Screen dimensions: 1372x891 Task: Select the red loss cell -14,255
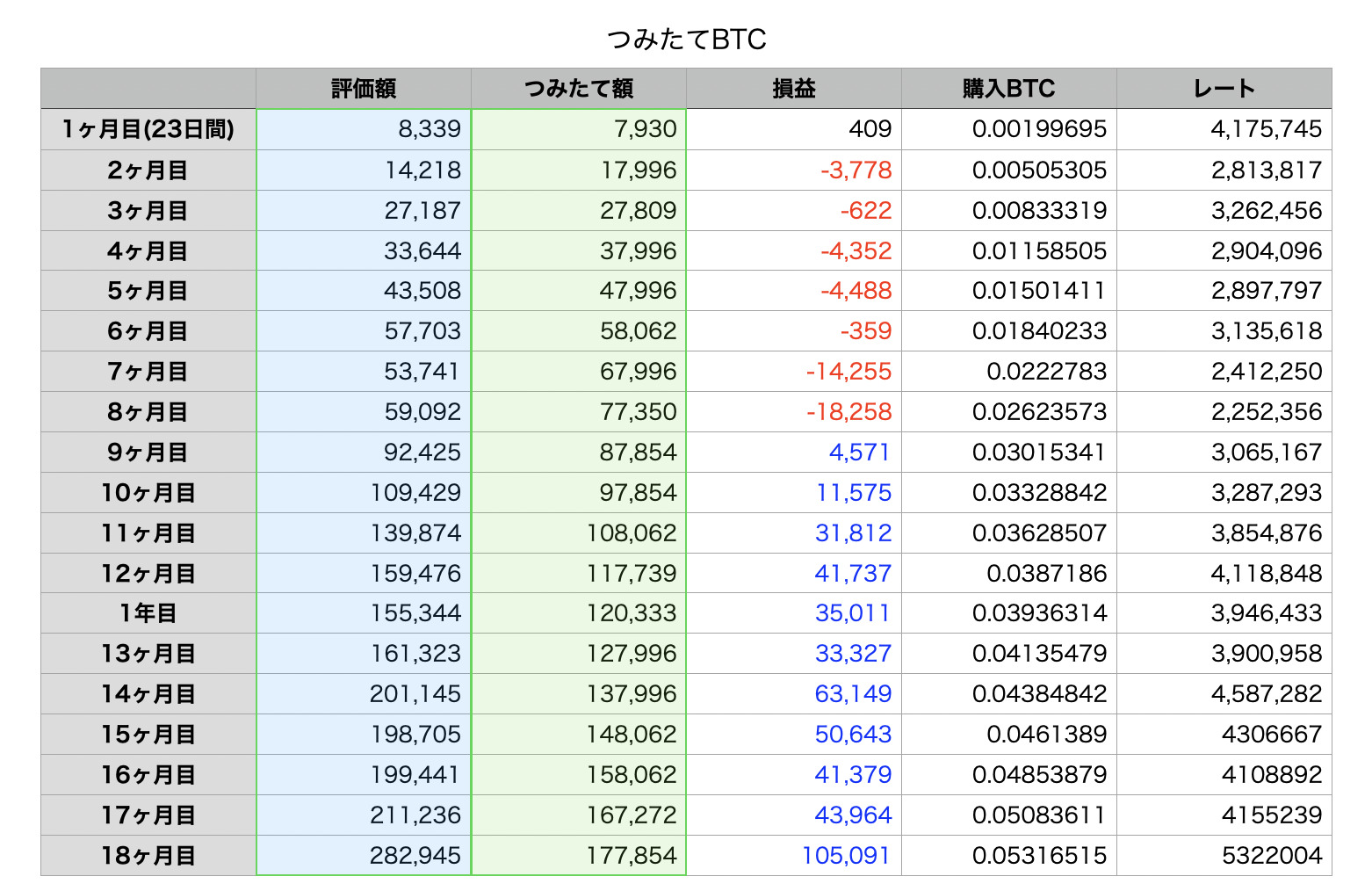click(794, 371)
